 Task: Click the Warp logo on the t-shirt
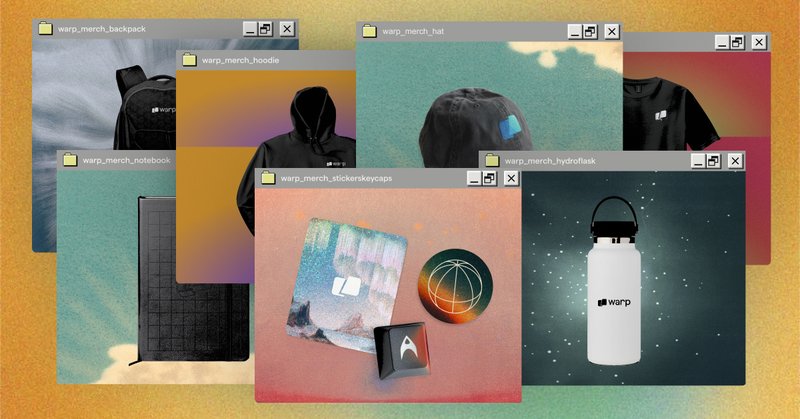[661, 115]
